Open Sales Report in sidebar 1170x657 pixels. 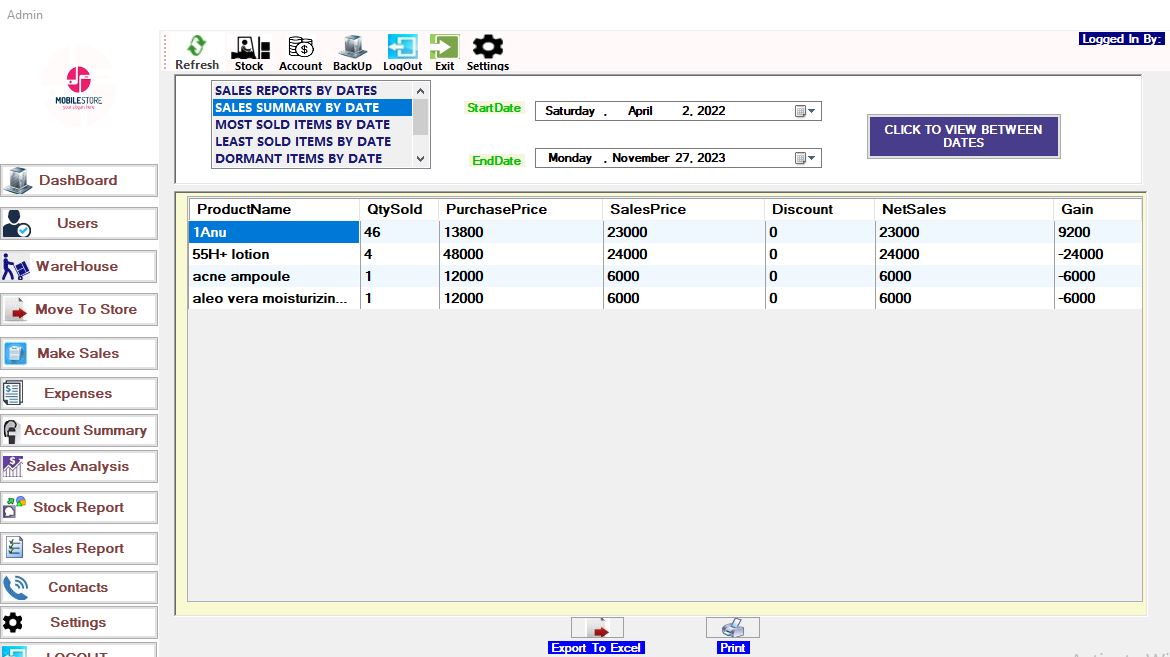pos(79,548)
